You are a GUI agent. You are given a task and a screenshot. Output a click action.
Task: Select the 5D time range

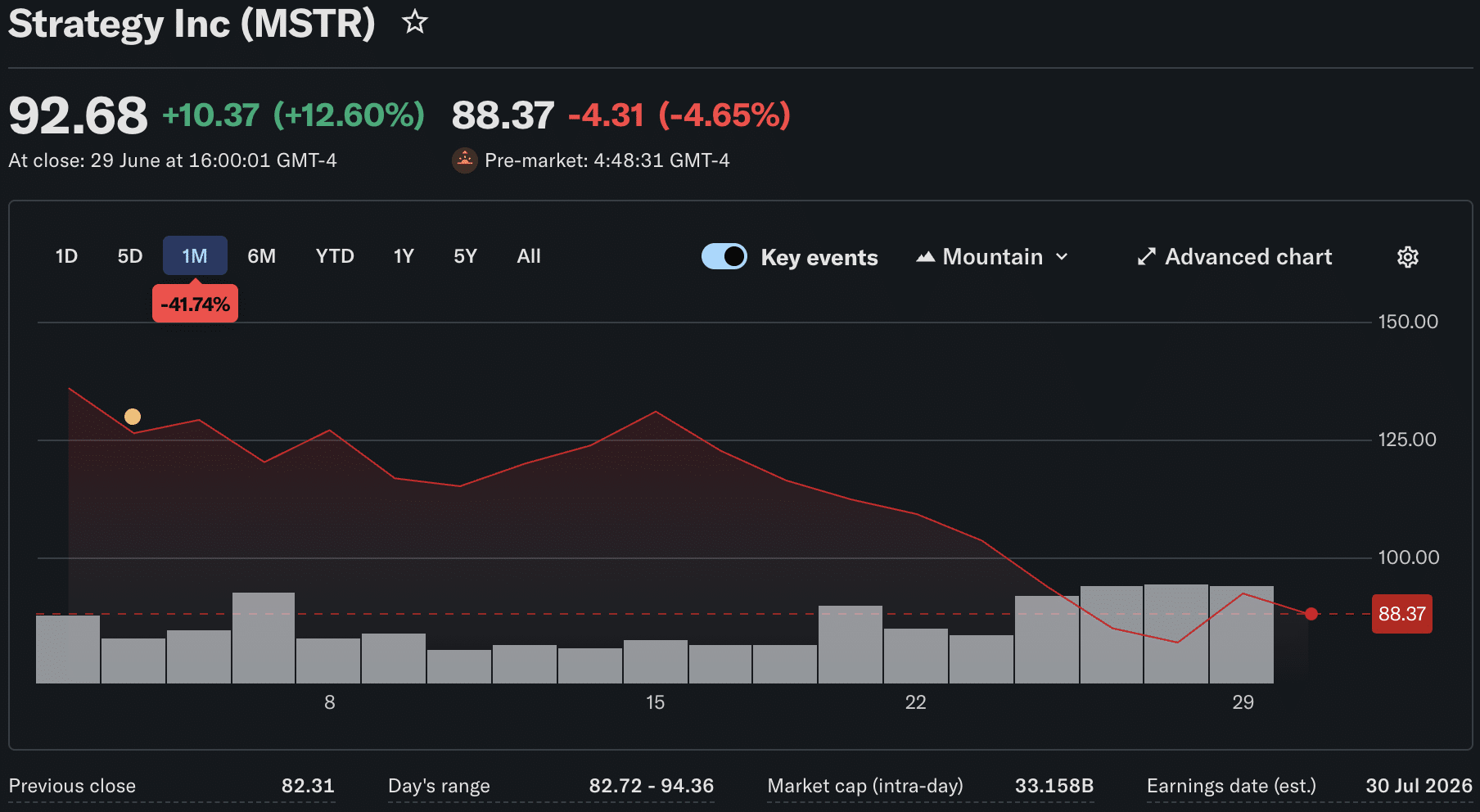130,256
